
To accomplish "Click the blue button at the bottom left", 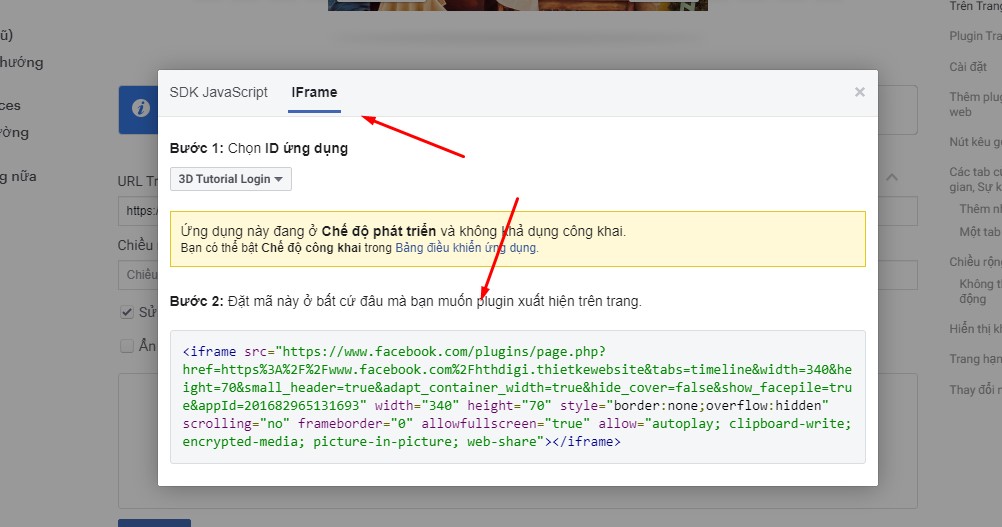I will point(154,523).
